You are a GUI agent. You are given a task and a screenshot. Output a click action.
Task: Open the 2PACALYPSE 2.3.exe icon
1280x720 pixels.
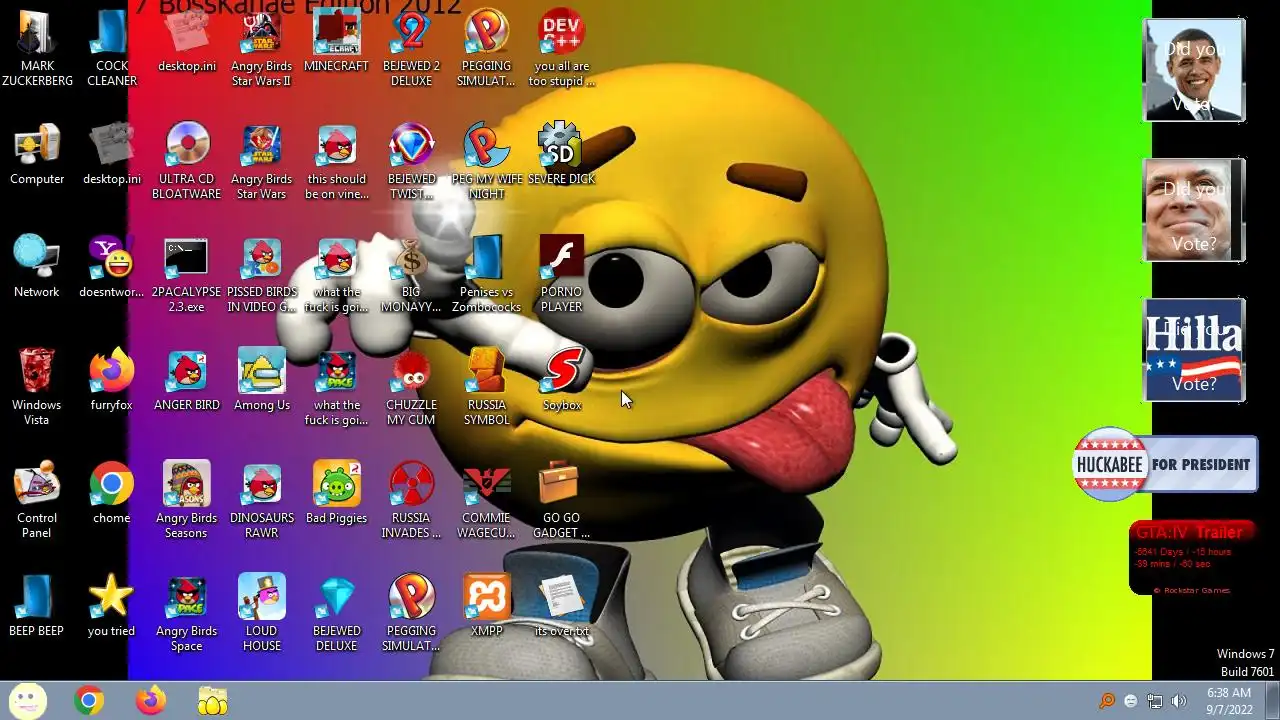(187, 274)
